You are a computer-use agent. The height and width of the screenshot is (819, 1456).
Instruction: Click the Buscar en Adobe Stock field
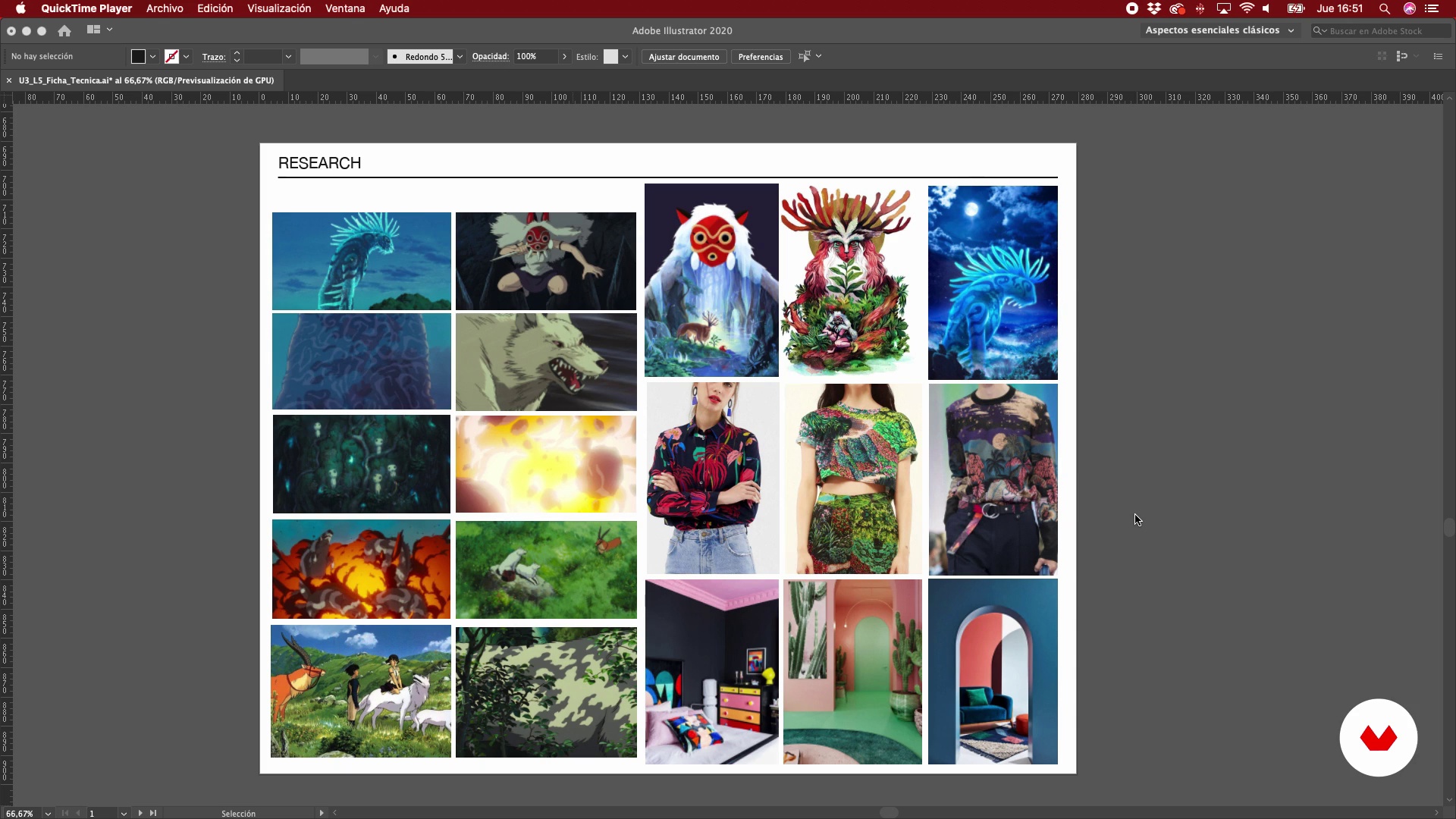click(x=1381, y=30)
